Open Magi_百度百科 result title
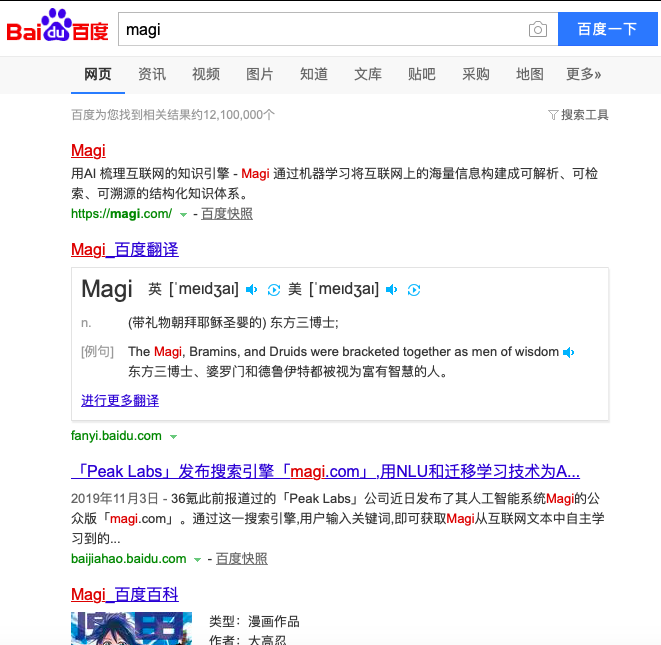This screenshot has width=661, height=645. click(x=125, y=594)
